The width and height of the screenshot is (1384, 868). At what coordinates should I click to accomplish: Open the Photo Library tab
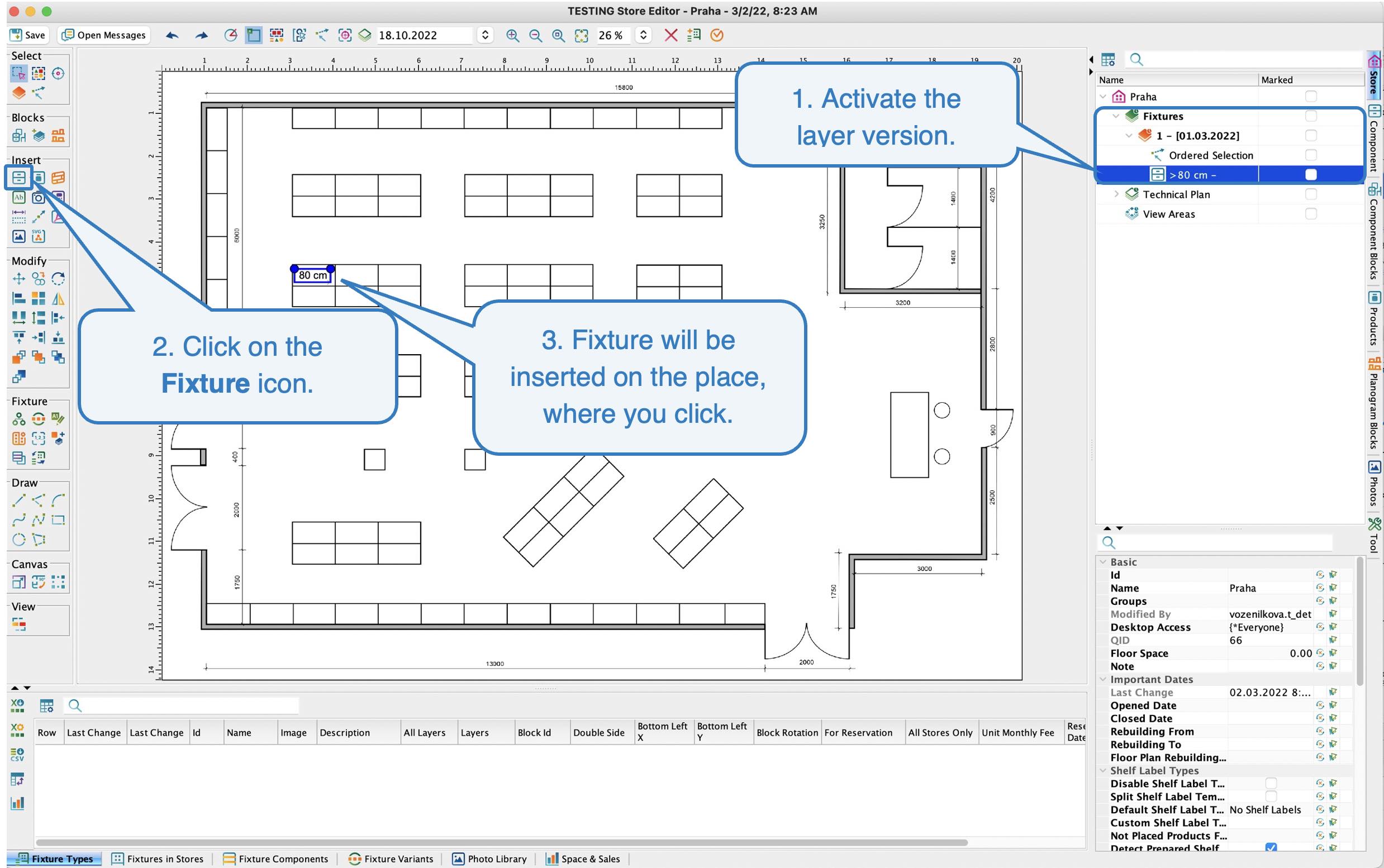[x=489, y=859]
